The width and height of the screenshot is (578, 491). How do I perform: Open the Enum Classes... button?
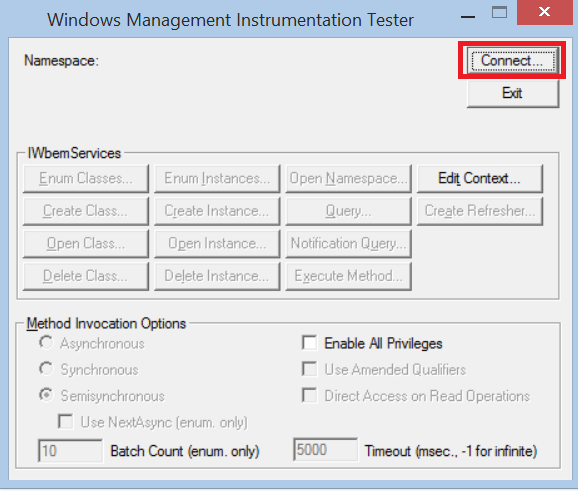coord(86,179)
